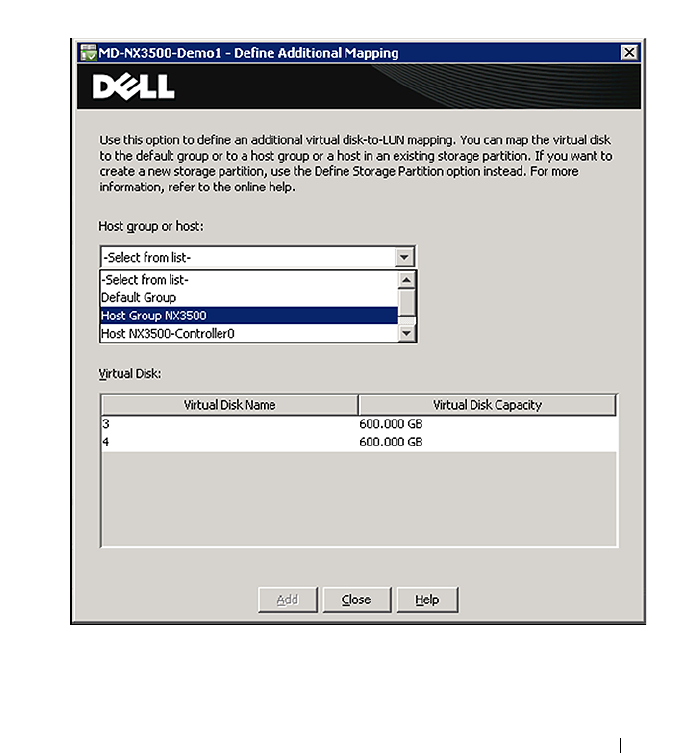Click the dropdown list scroll up arrow
Screen dimensions: 679x753
click(407, 279)
